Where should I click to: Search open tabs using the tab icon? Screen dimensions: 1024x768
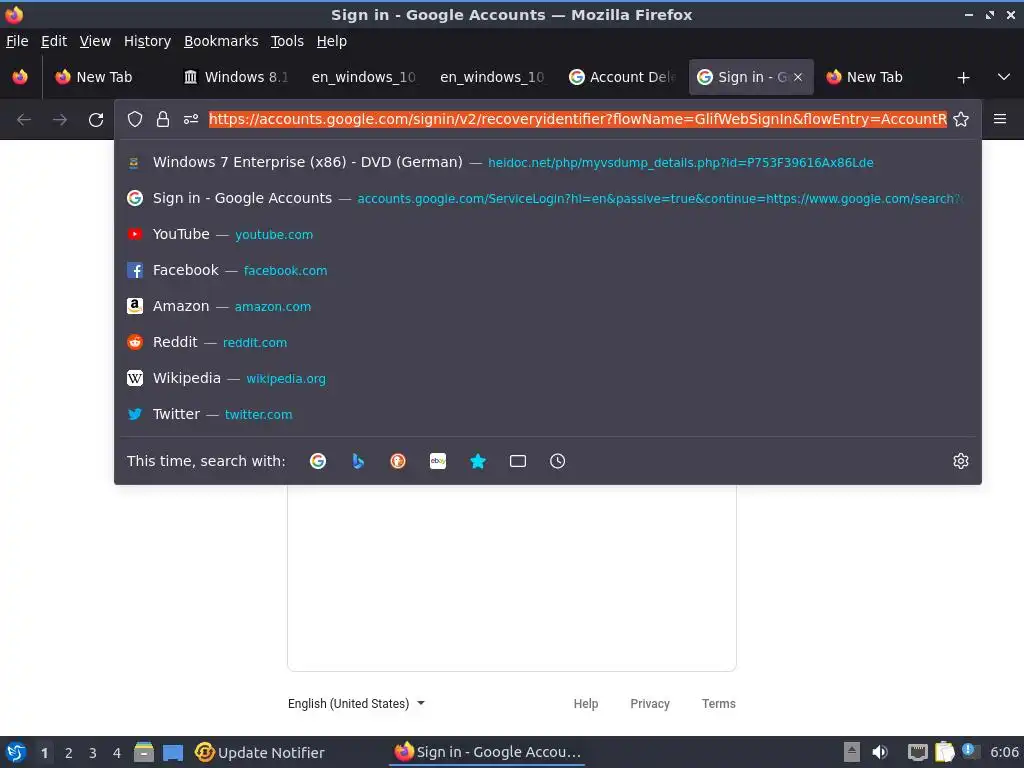tap(518, 461)
